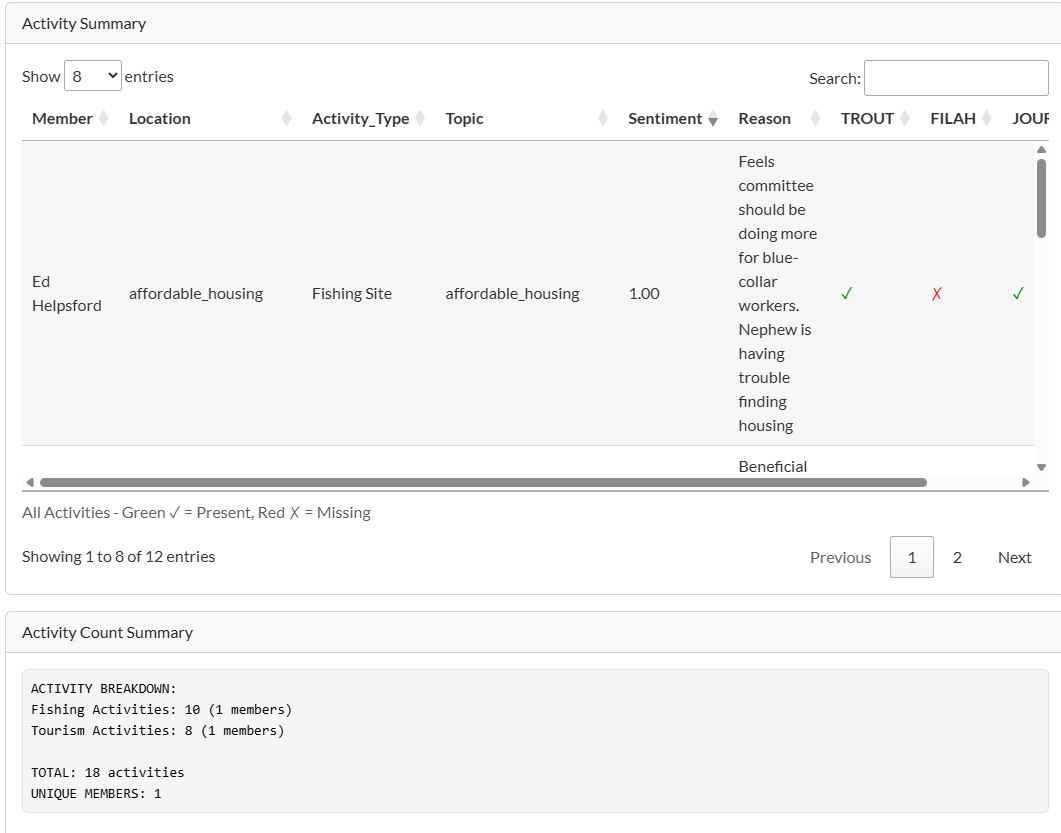Select page 1 pagination button
This screenshot has height=833, width=1061.
coord(911,558)
